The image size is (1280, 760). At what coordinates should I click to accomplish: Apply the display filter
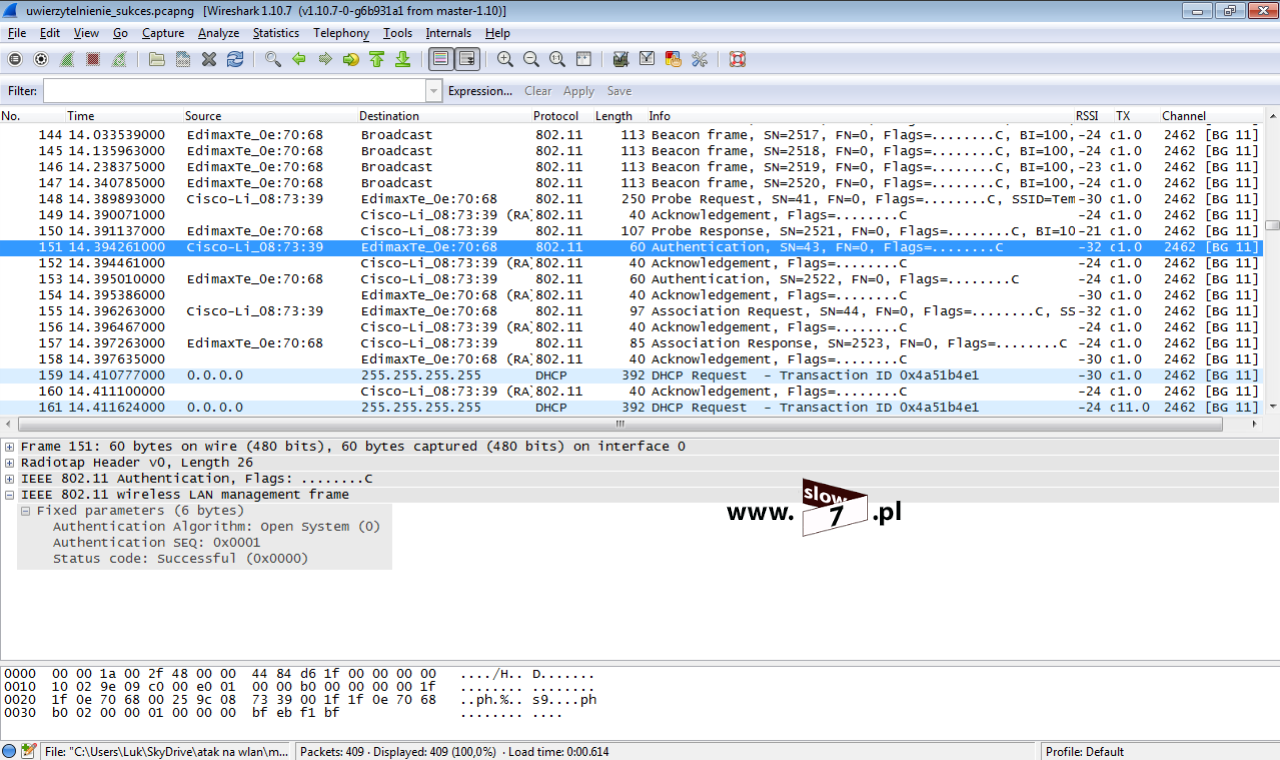click(579, 91)
